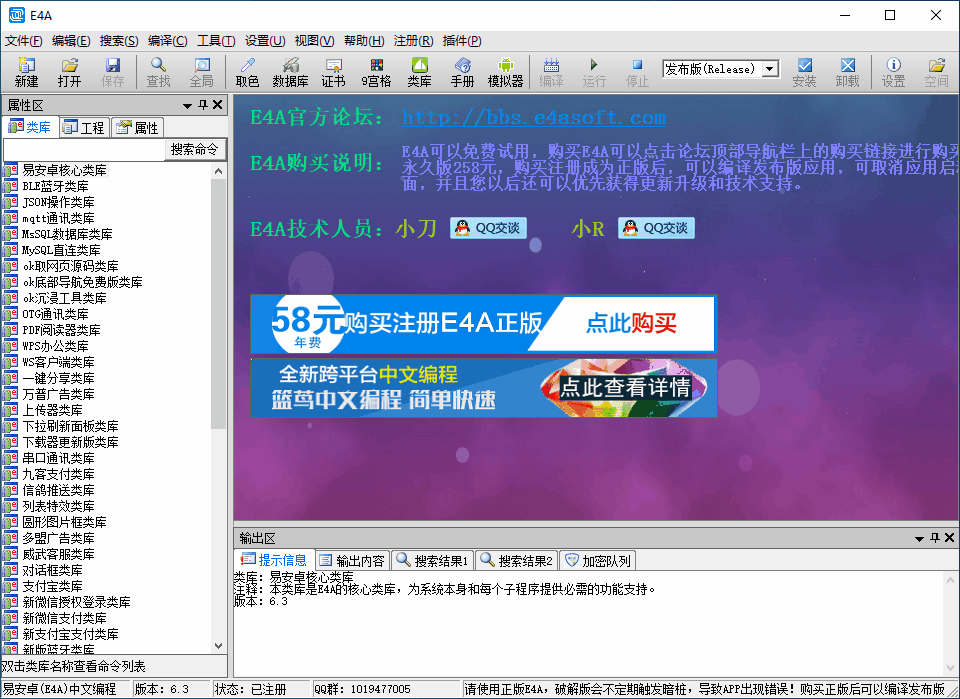This screenshot has height=699, width=960.
Task: Open the 证书 certificate tool
Action: click(334, 72)
